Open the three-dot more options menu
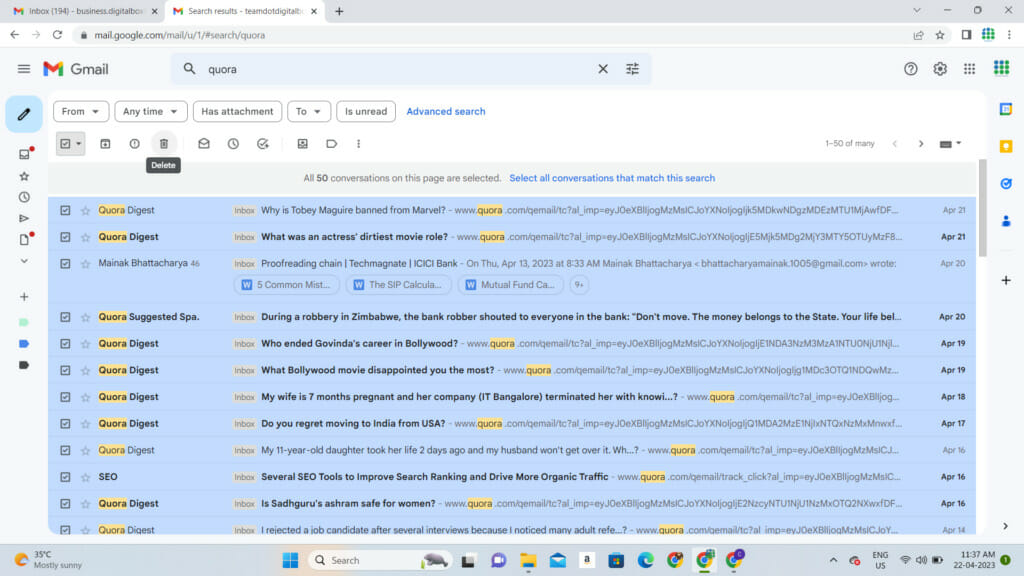Viewport: 1024px width, 576px height. [358, 143]
